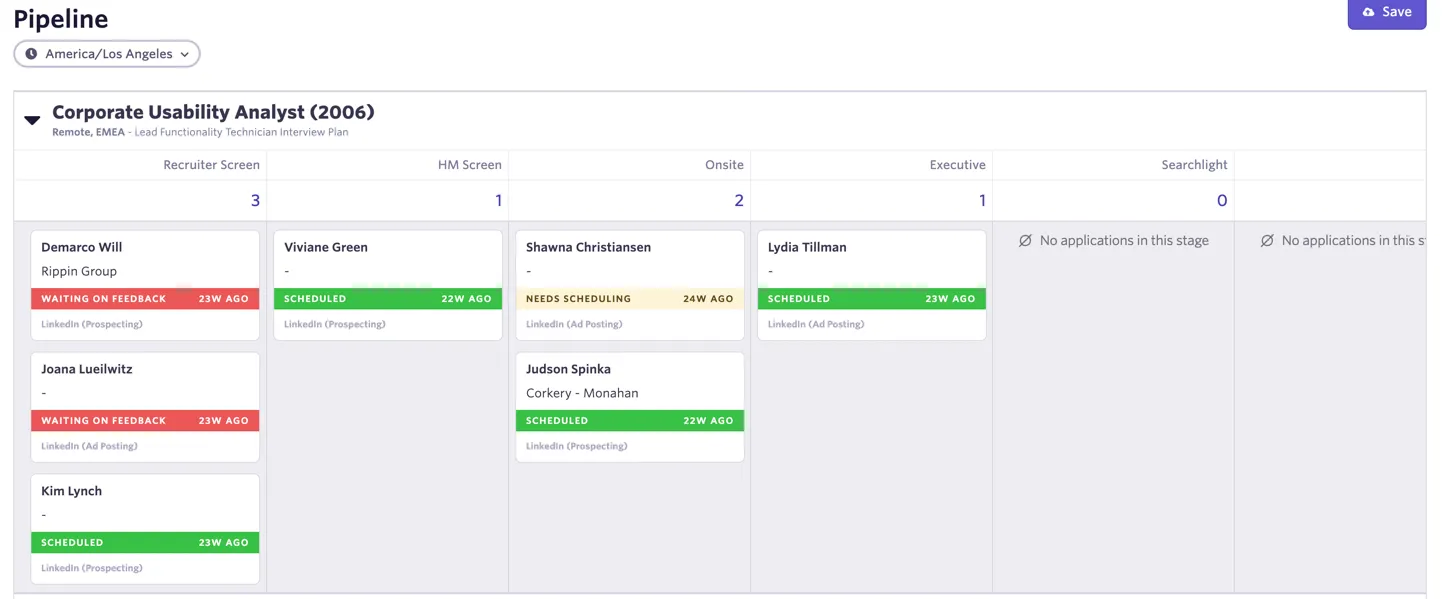Open the Lydia Tillman candidate card
Screen dimensions: 1442x599
872,285
